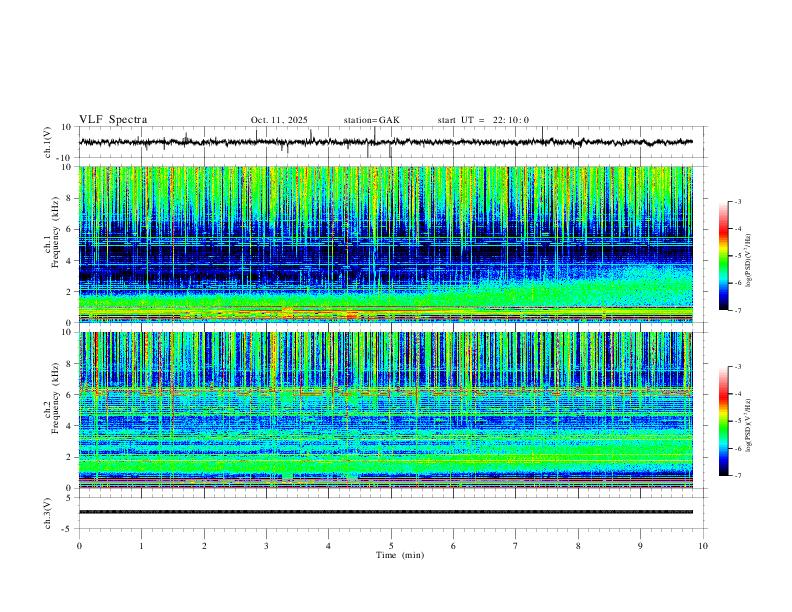Click the 'ch.3(V)' axis label

48,513
